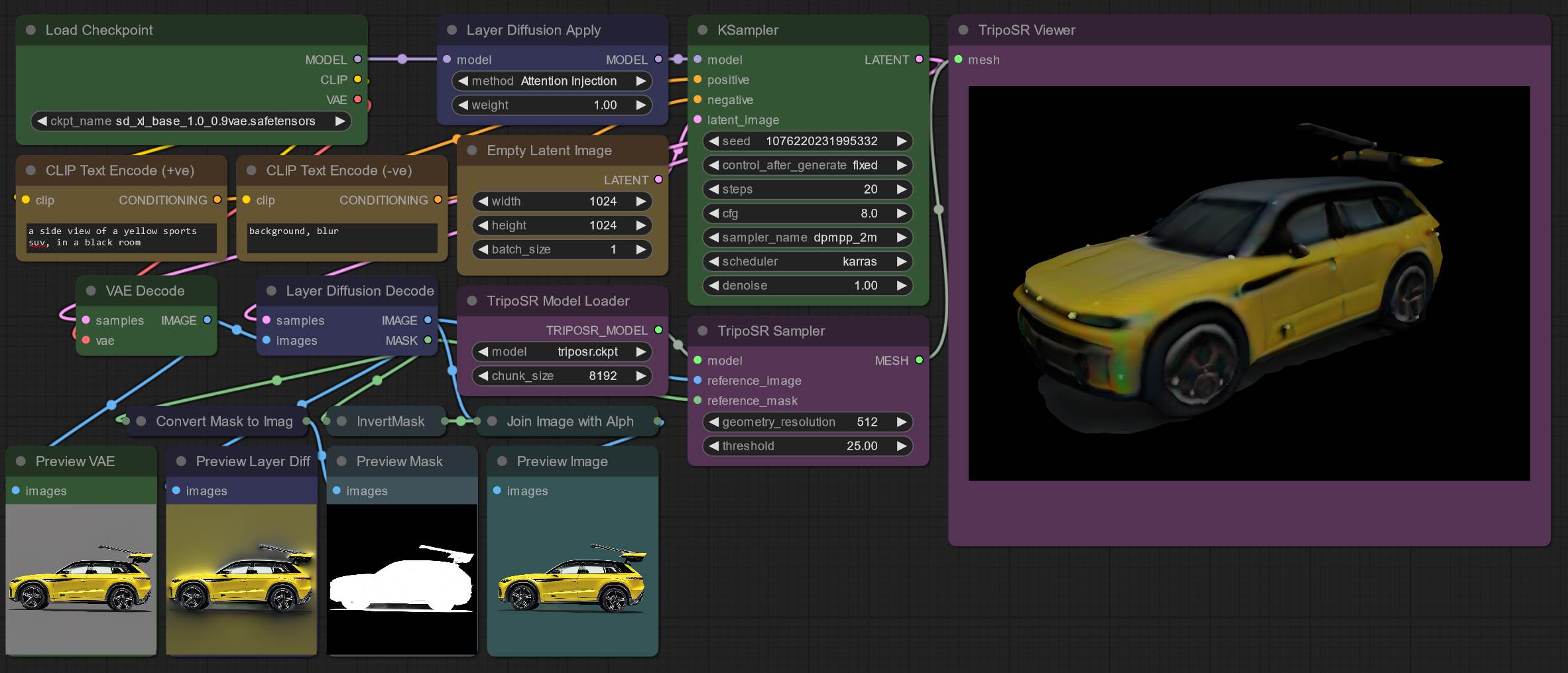This screenshot has width=1568, height=673.
Task: Select the Join Image with Alpha node title
Action: (x=570, y=421)
